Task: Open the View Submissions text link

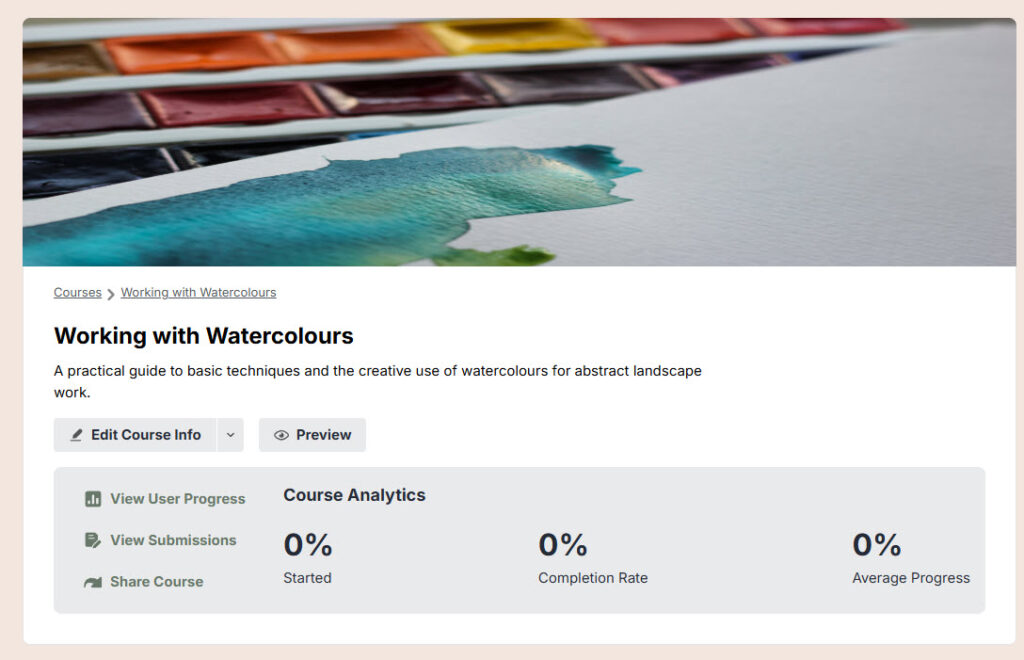Action: (x=173, y=540)
